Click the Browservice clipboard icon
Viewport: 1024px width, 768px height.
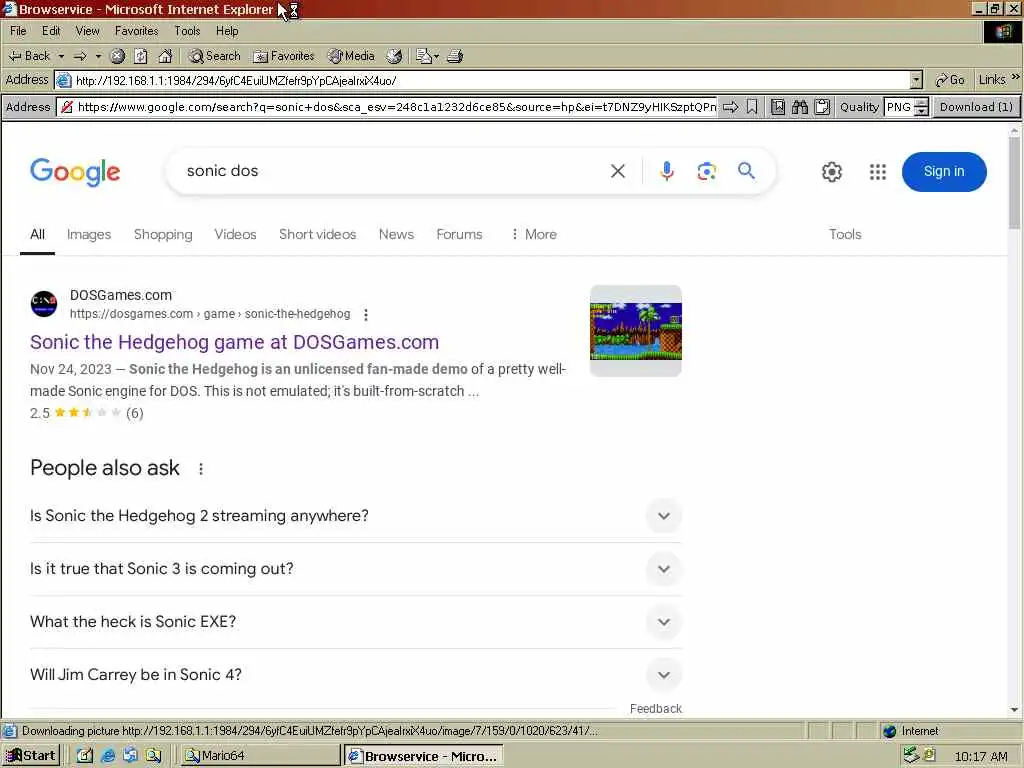(x=822, y=107)
